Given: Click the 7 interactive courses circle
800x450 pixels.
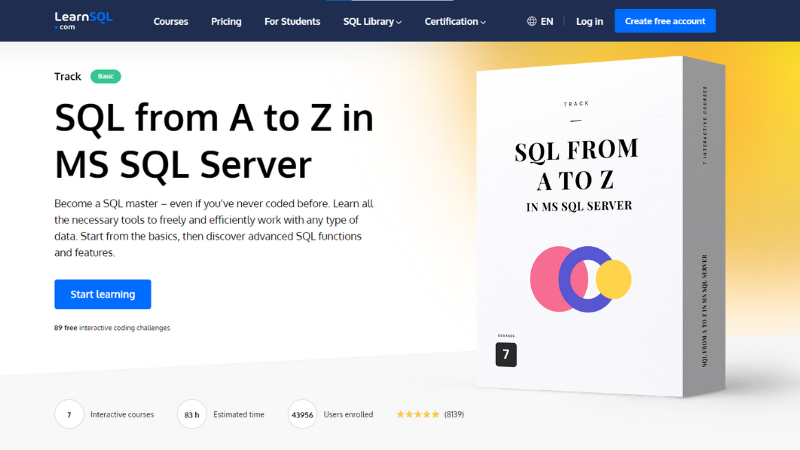Looking at the screenshot, I should tap(69, 414).
